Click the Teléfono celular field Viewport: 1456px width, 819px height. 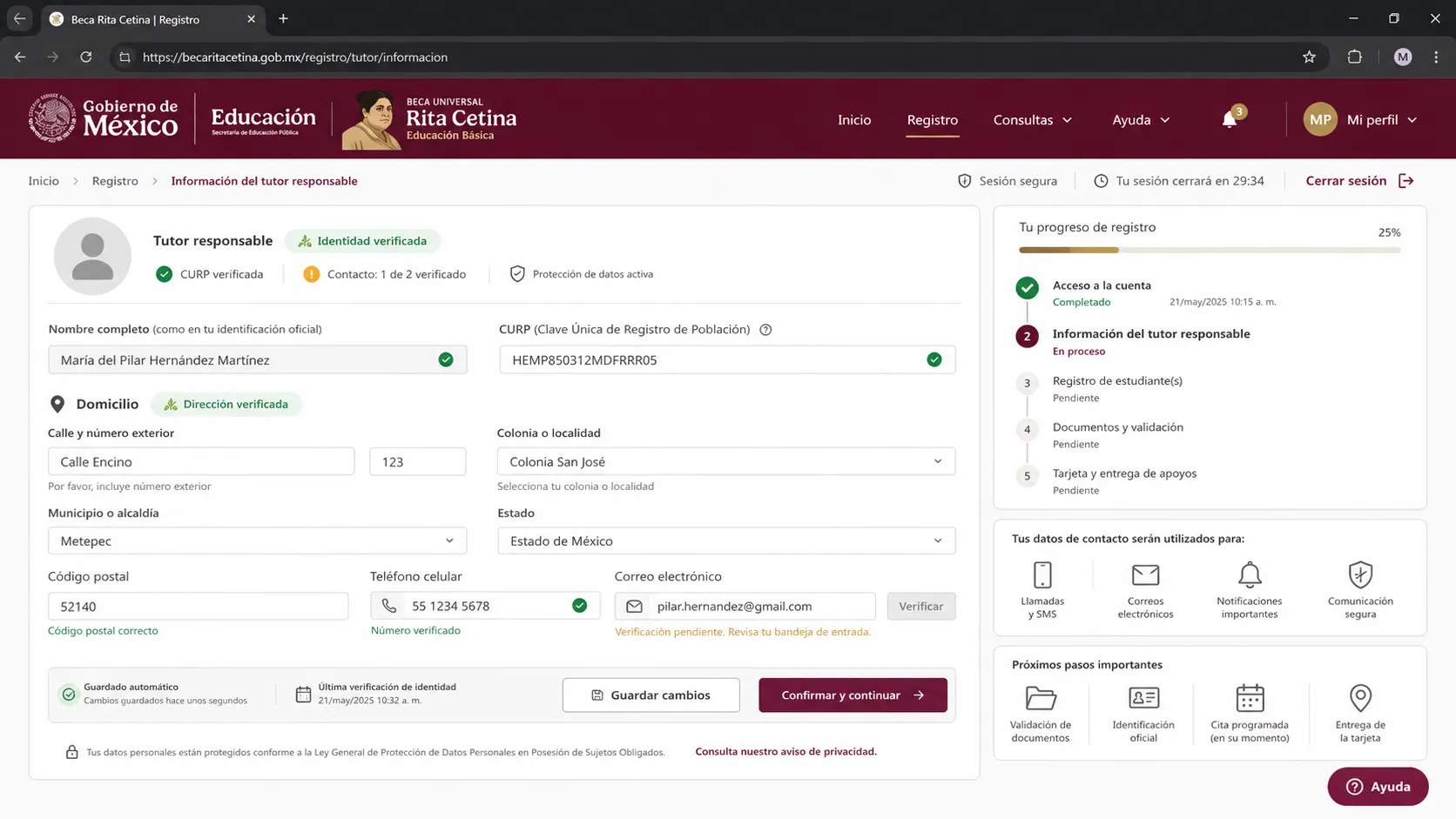(x=485, y=606)
